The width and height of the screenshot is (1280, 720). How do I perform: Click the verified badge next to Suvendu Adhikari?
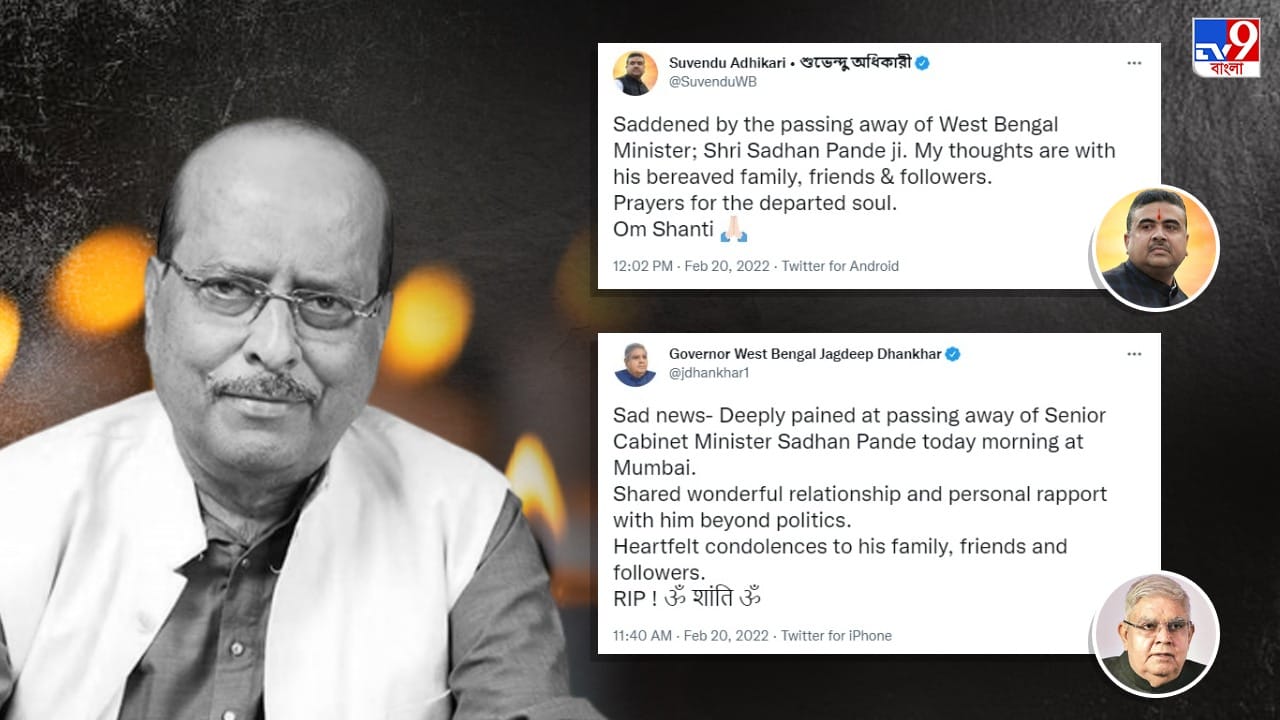[922, 63]
